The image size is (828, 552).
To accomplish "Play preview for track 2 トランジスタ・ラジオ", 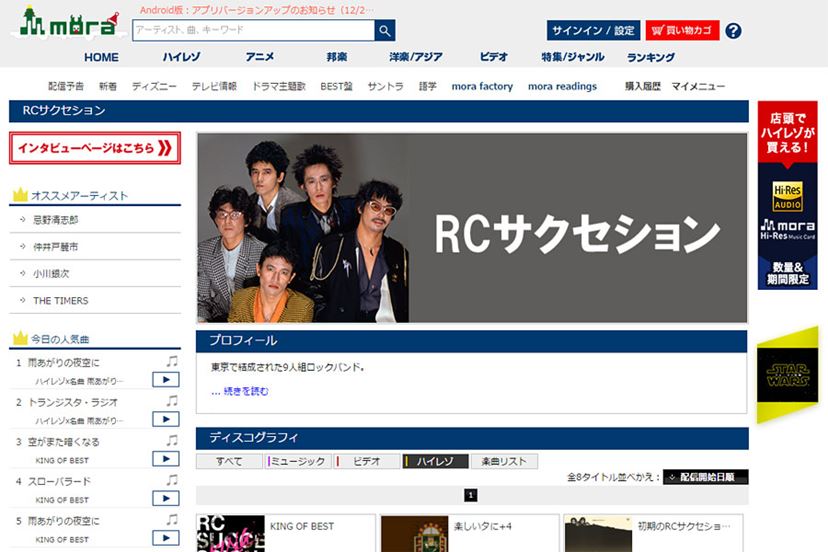I will pyautogui.click(x=166, y=419).
